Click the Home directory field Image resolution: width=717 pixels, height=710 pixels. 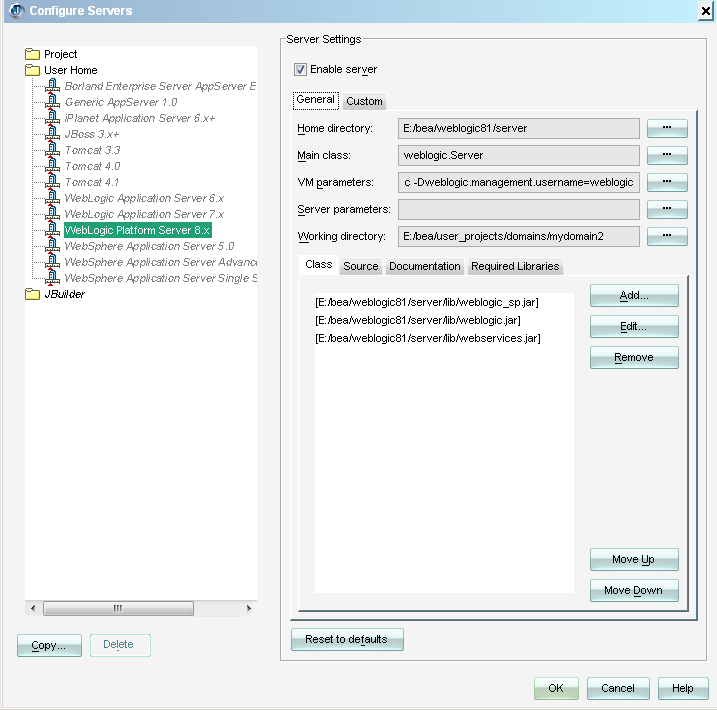tap(519, 128)
